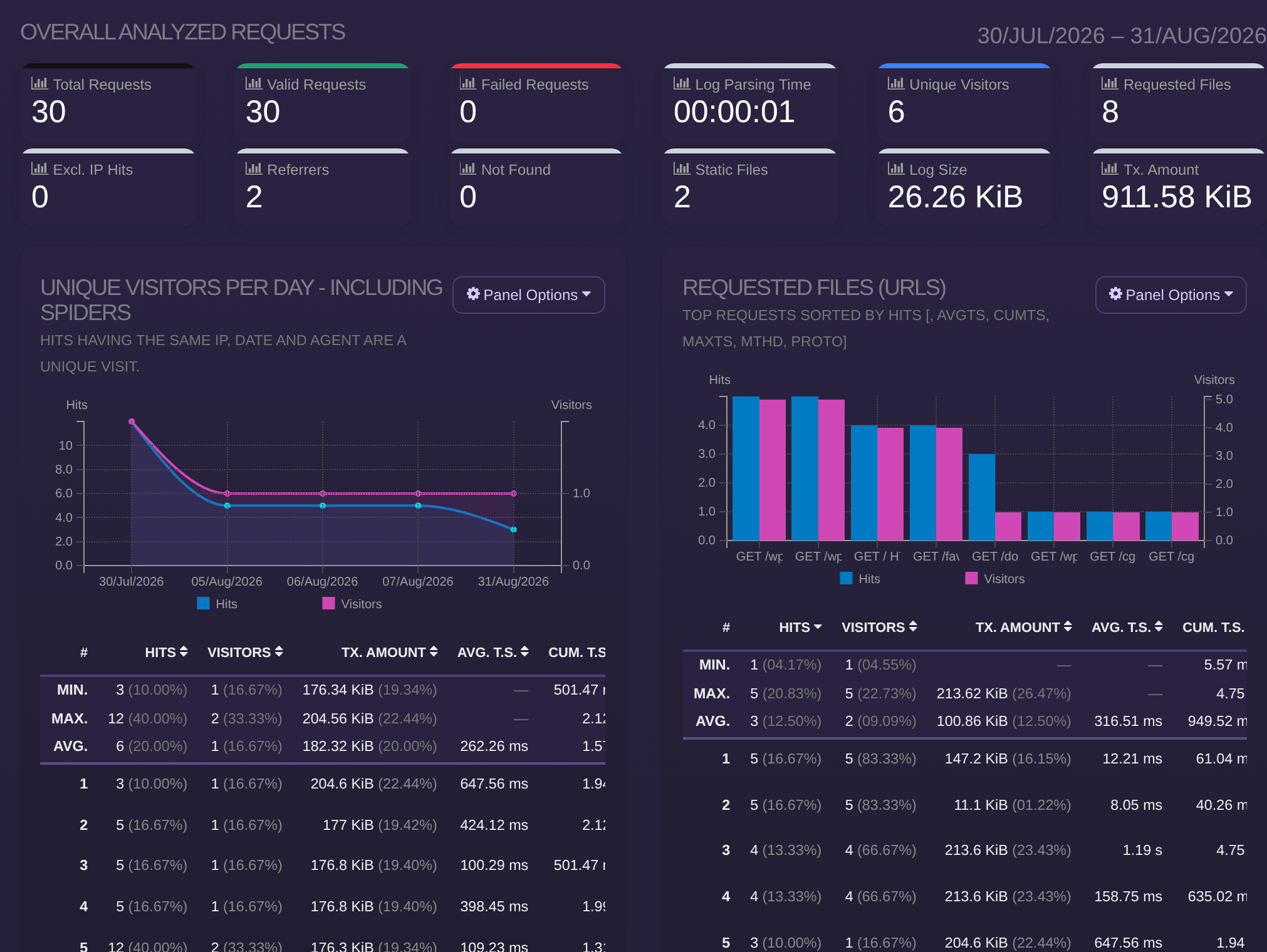Viewport: 1267px width, 952px height.
Task: Click the chart icon beside Log Size
Action: pyautogui.click(x=896, y=168)
